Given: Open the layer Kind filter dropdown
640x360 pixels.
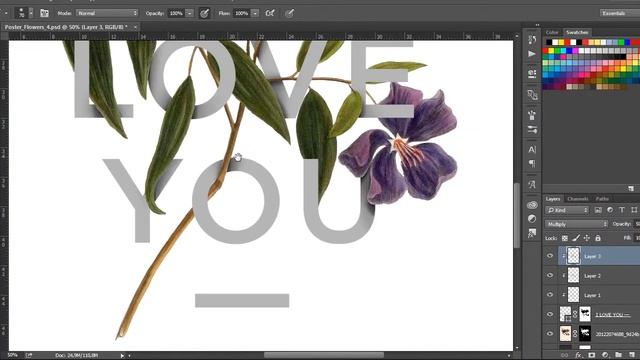Looking at the screenshot, I should point(568,210).
